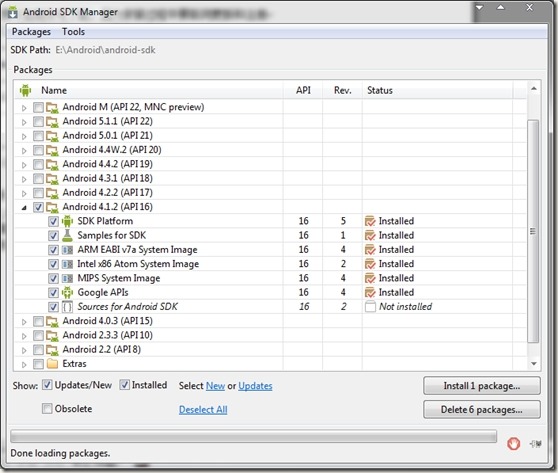Open the Packages menu
Viewport: 558px width, 473px height.
[x=31, y=32]
